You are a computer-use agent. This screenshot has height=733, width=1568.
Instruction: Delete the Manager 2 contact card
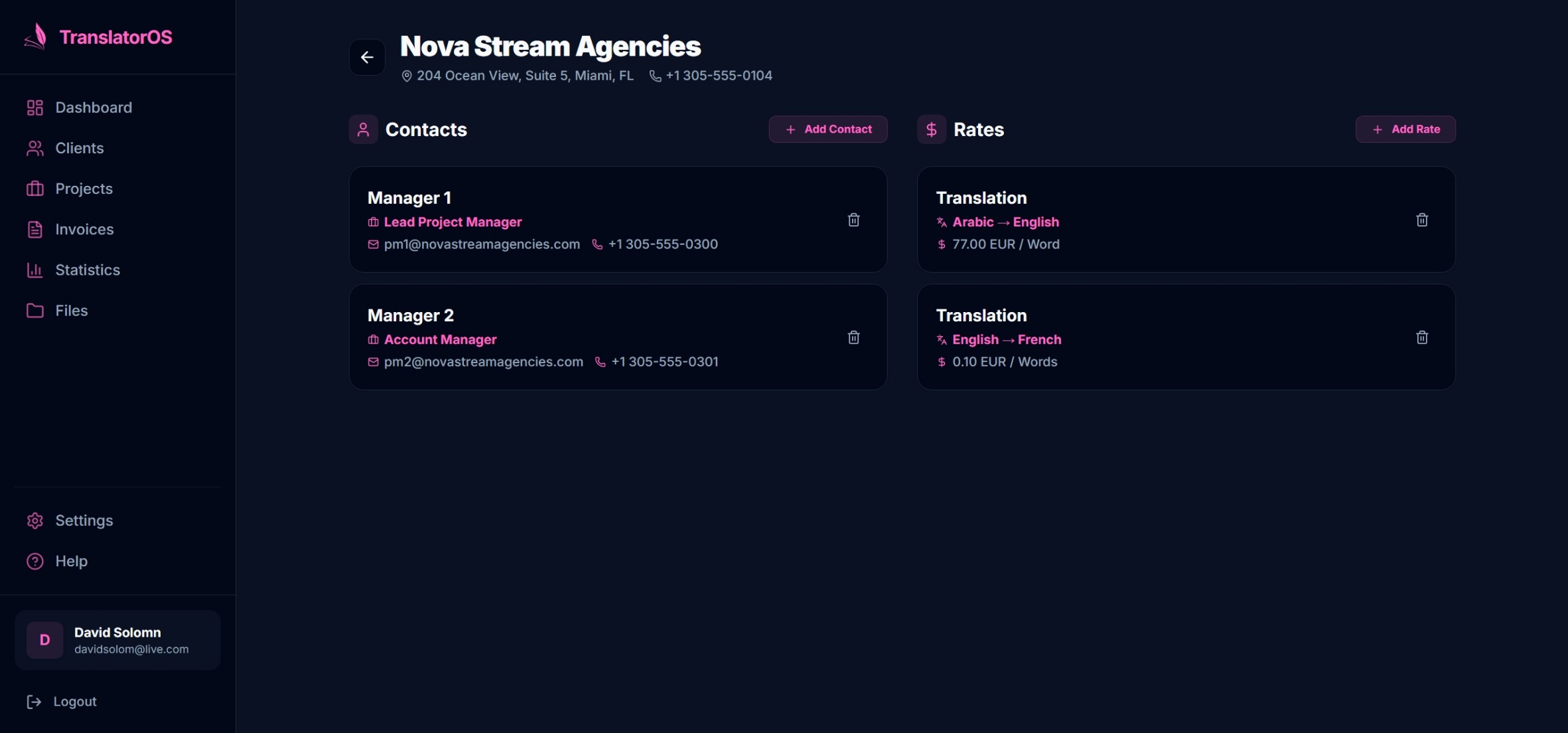tap(853, 337)
